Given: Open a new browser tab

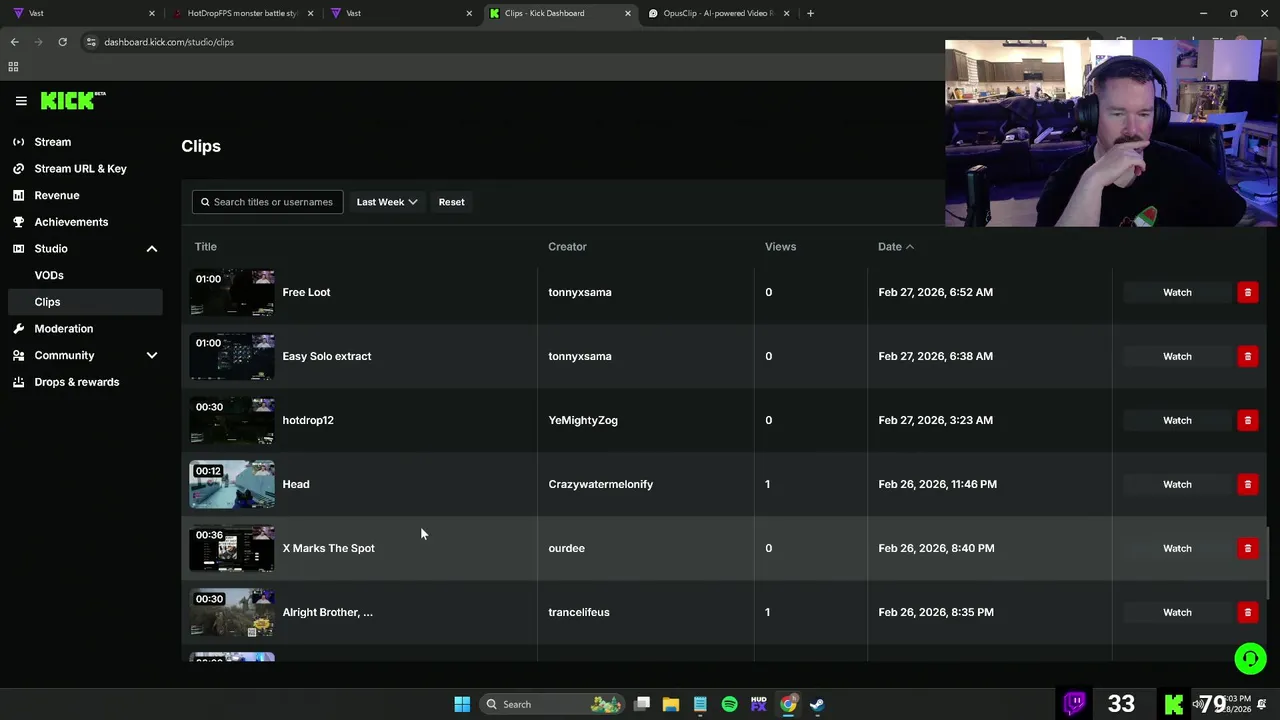Looking at the screenshot, I should click(x=810, y=13).
